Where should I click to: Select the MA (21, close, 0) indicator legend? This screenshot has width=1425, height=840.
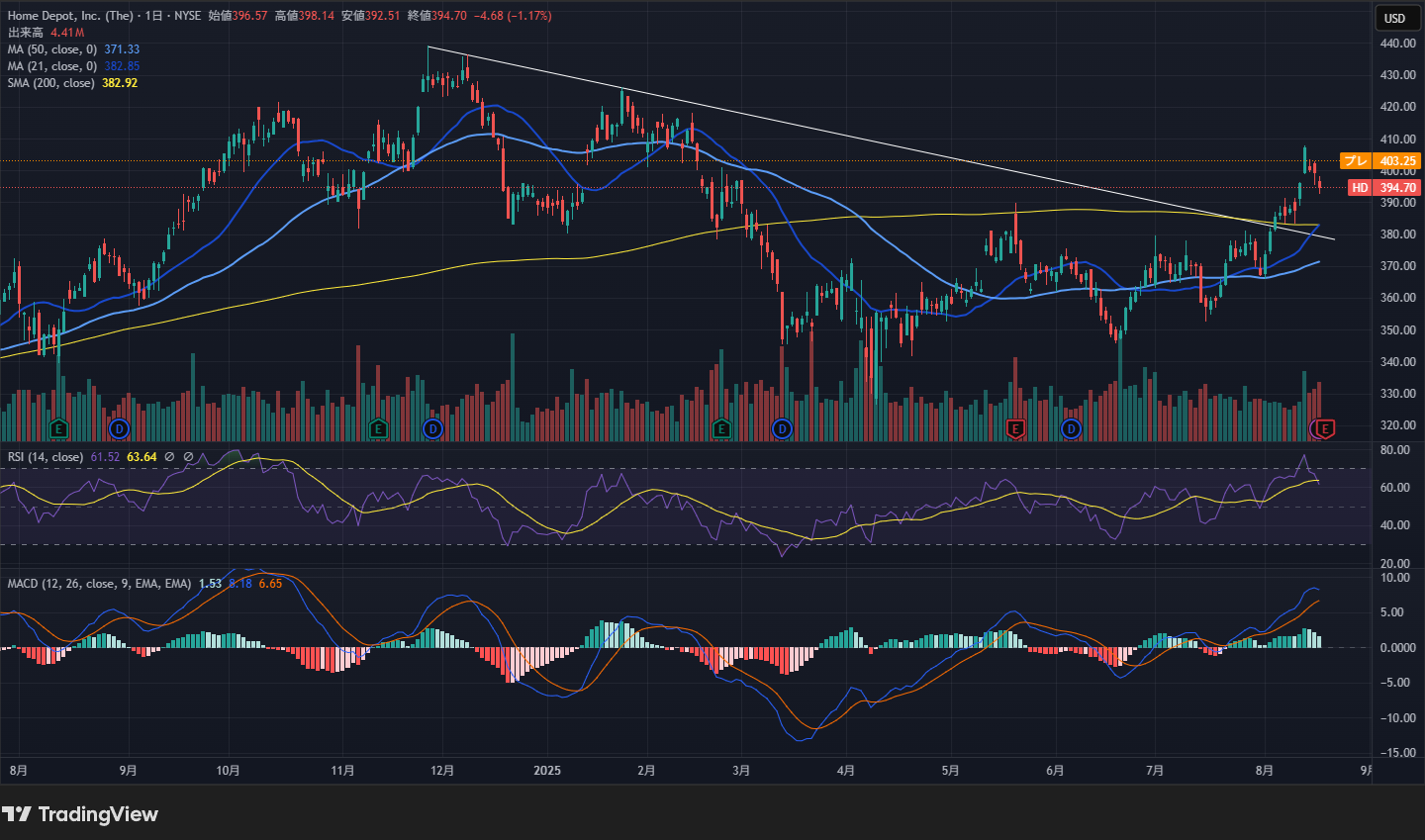[x=52, y=66]
